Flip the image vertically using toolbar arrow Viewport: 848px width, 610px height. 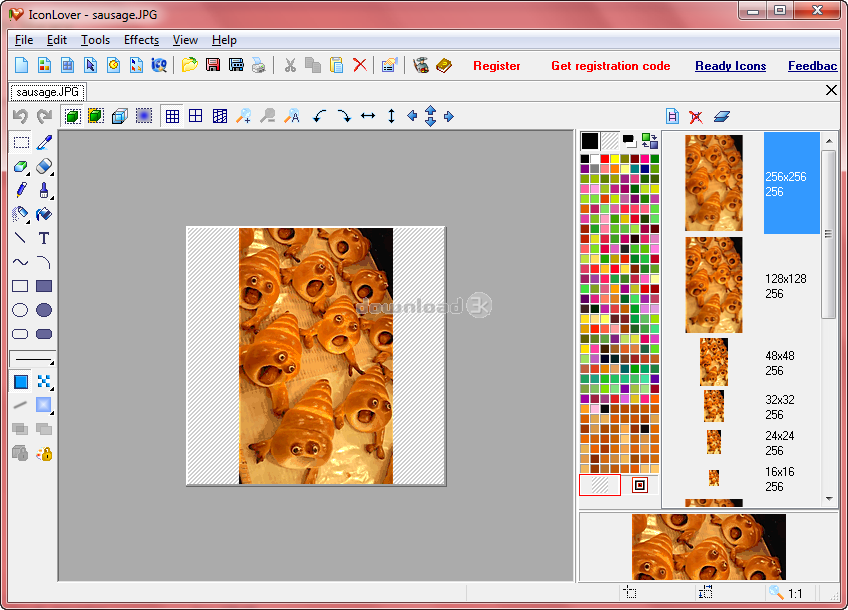click(x=391, y=116)
